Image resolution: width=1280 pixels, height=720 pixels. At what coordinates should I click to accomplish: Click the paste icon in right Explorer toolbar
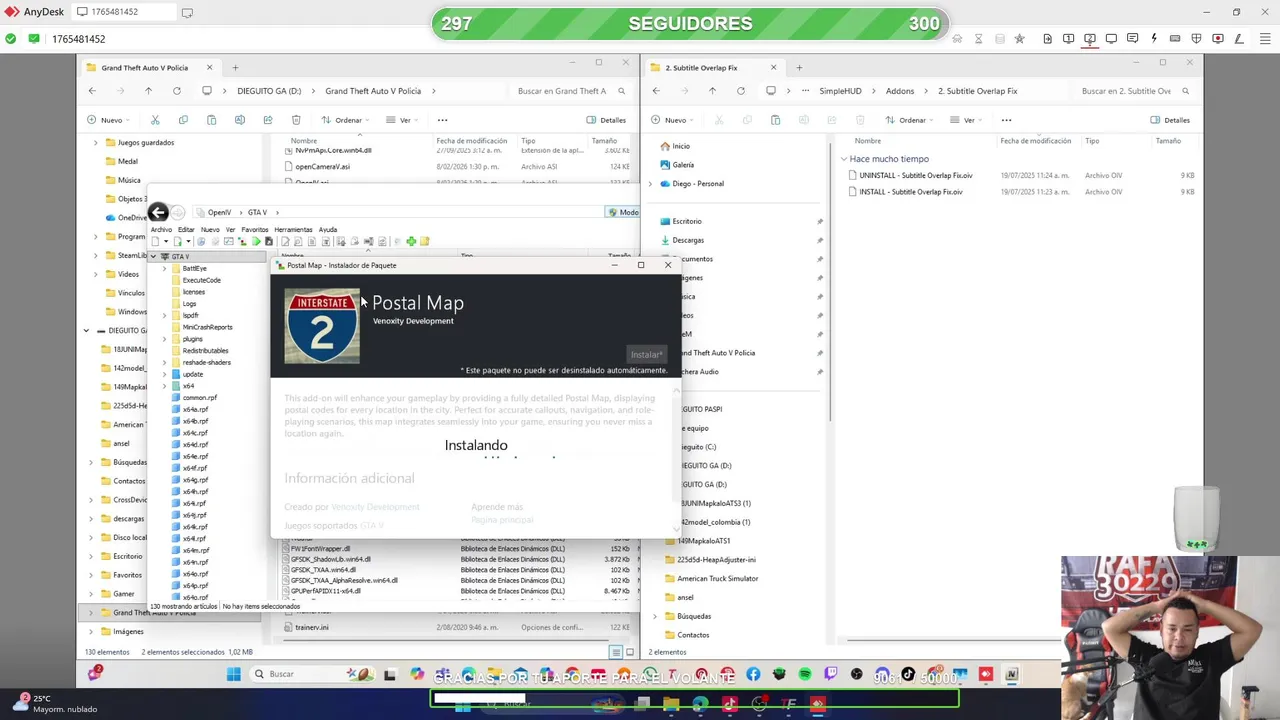[775, 120]
